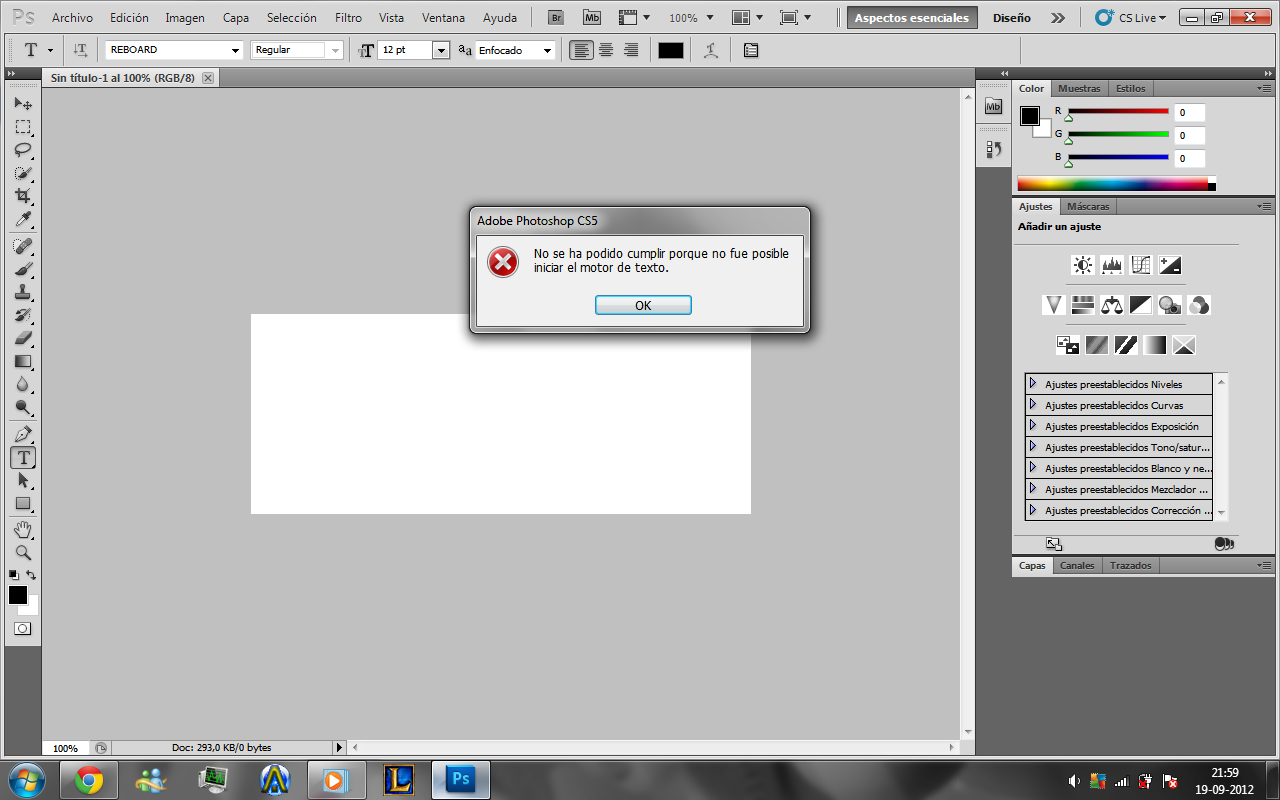The width and height of the screenshot is (1280, 800).
Task: Select the Rectangle shape tool
Action: click(x=22, y=503)
